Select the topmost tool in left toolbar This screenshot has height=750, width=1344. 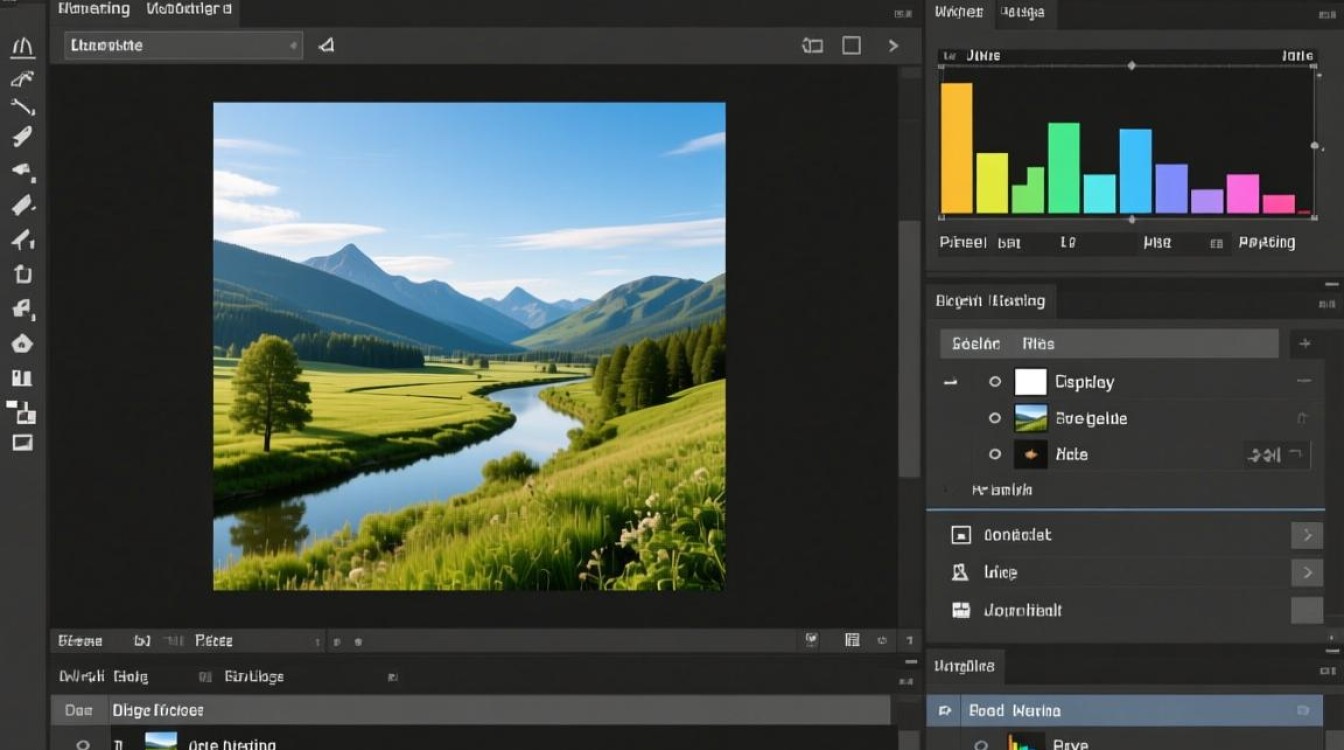click(22, 47)
